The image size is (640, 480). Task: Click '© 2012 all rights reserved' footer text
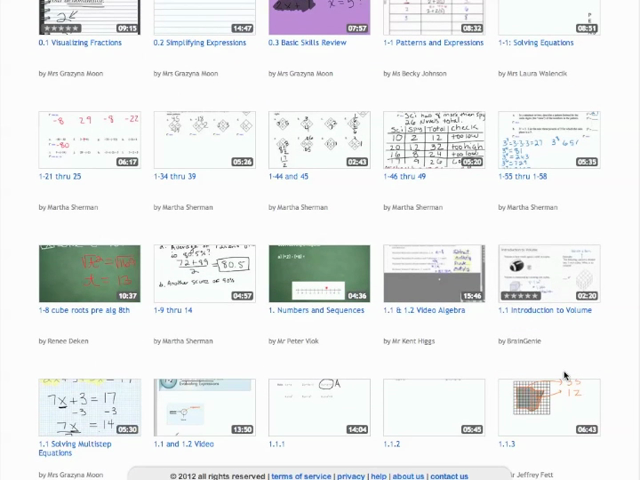pyautogui.click(x=218, y=476)
